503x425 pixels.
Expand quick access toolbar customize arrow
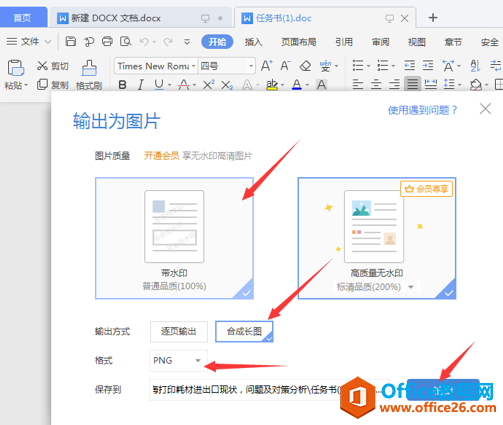point(187,42)
